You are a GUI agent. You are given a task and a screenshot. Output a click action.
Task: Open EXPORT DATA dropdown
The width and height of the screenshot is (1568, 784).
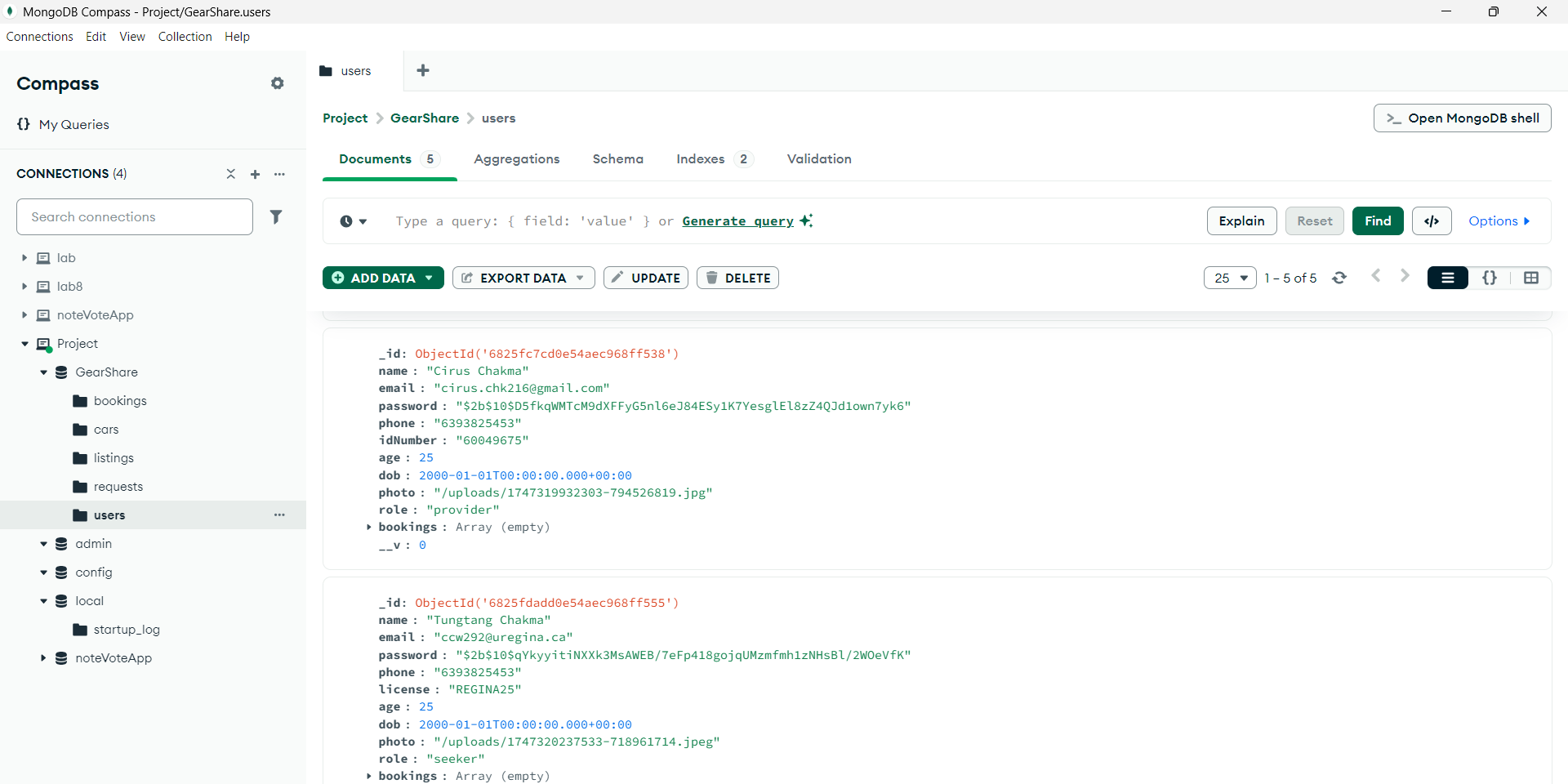pos(523,278)
